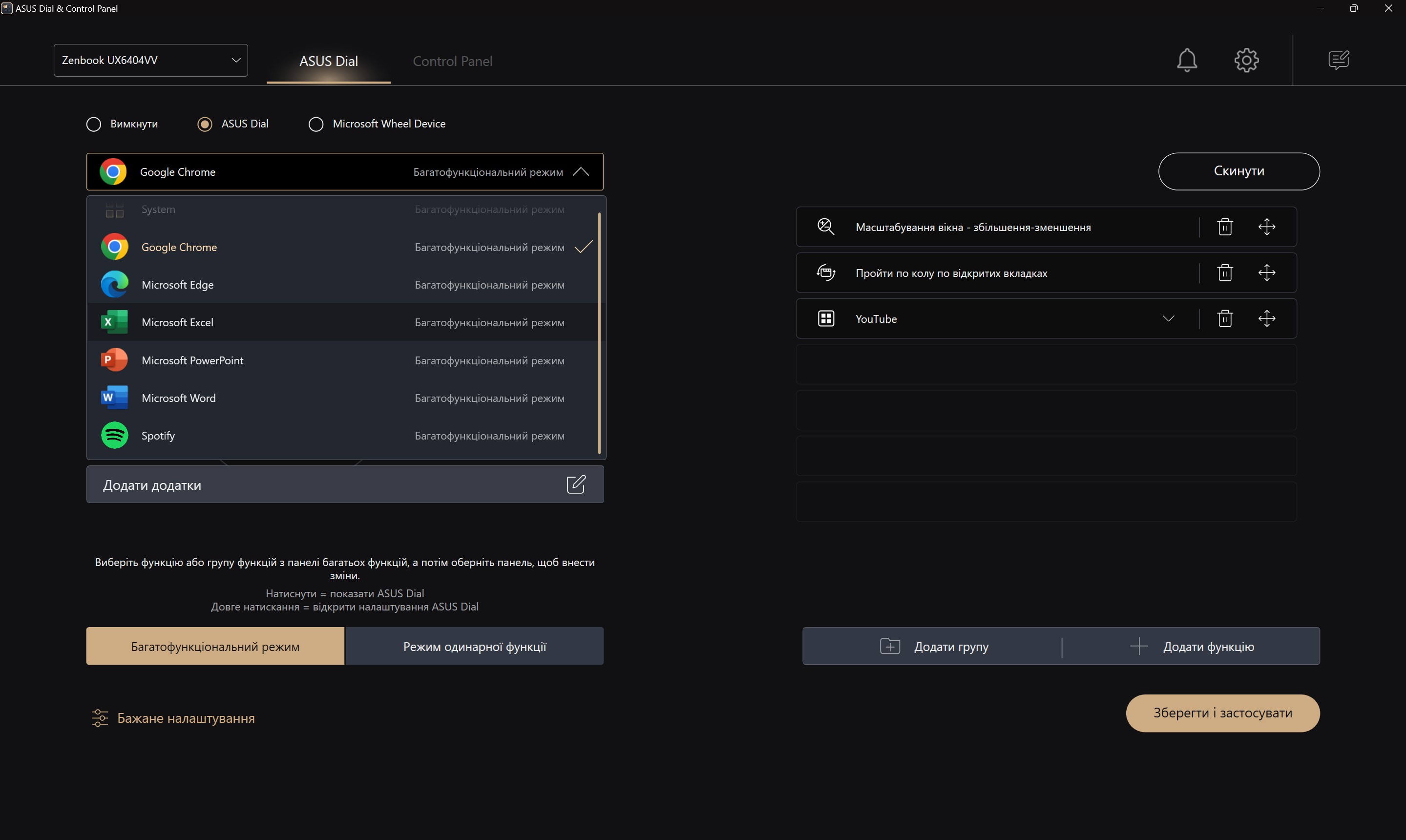Click Зберегти і застосувати button
The height and width of the screenshot is (840, 1406).
pyautogui.click(x=1222, y=713)
